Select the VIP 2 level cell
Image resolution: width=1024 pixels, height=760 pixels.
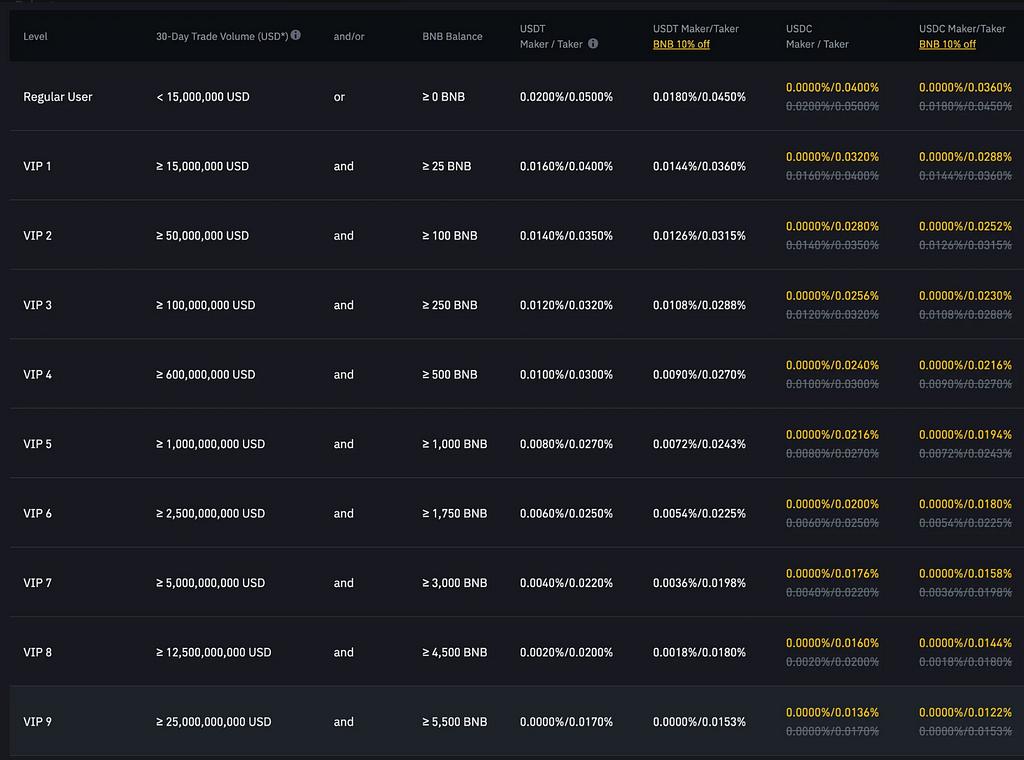(x=37, y=236)
